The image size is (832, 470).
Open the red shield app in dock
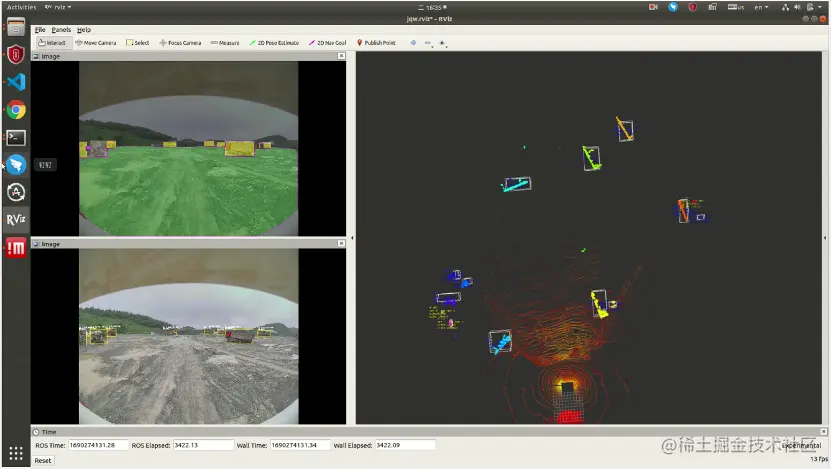[16, 54]
